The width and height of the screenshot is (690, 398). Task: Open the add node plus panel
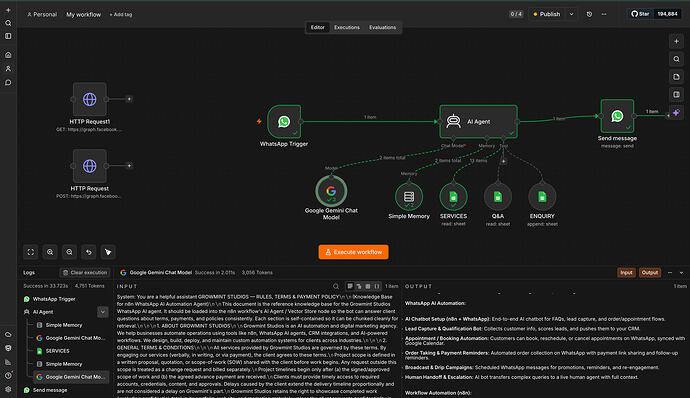(676, 41)
